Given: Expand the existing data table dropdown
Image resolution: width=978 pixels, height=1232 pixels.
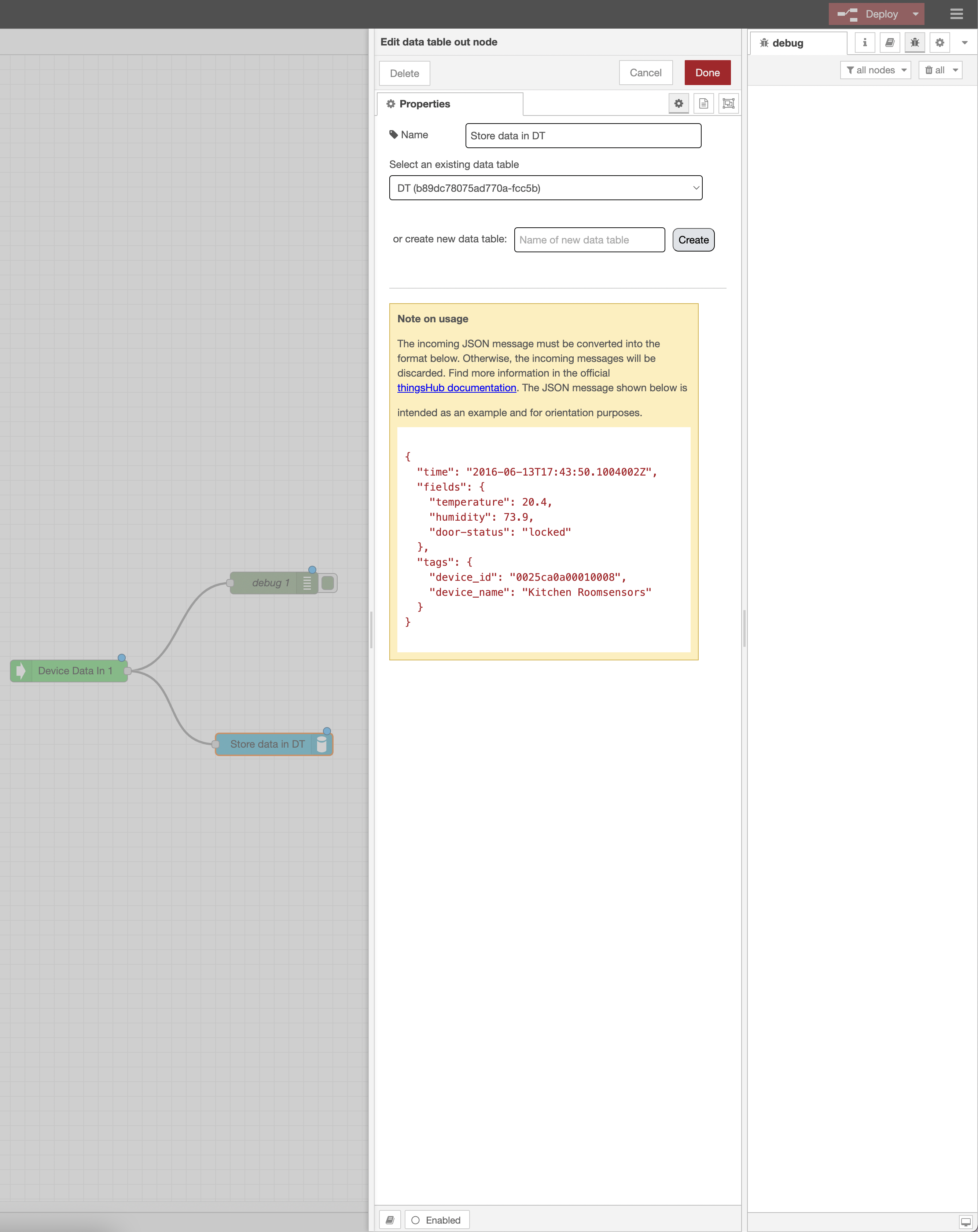Looking at the screenshot, I should point(545,188).
